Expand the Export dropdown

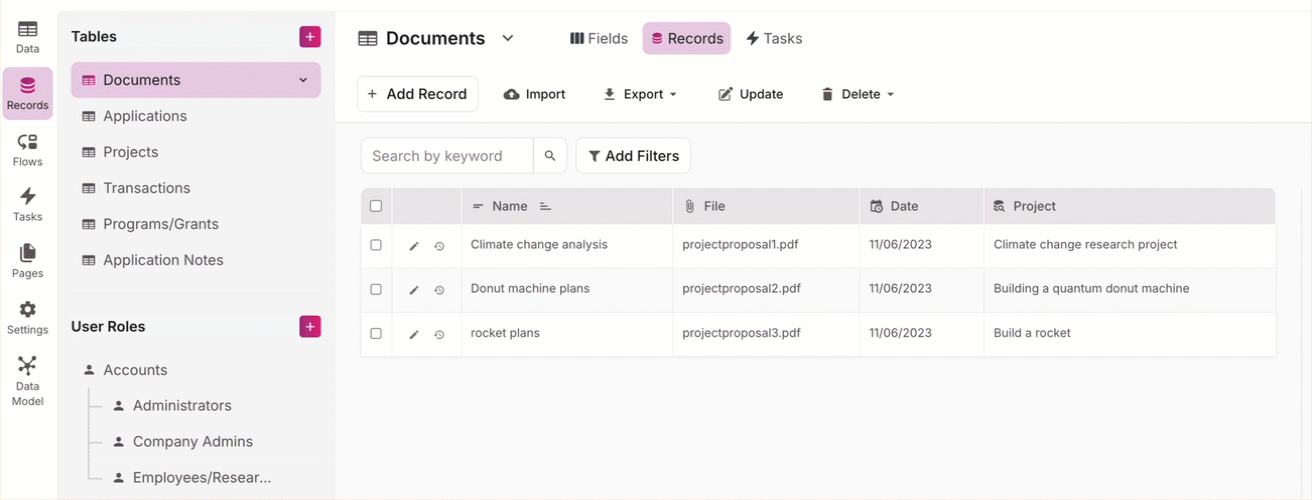click(x=640, y=94)
